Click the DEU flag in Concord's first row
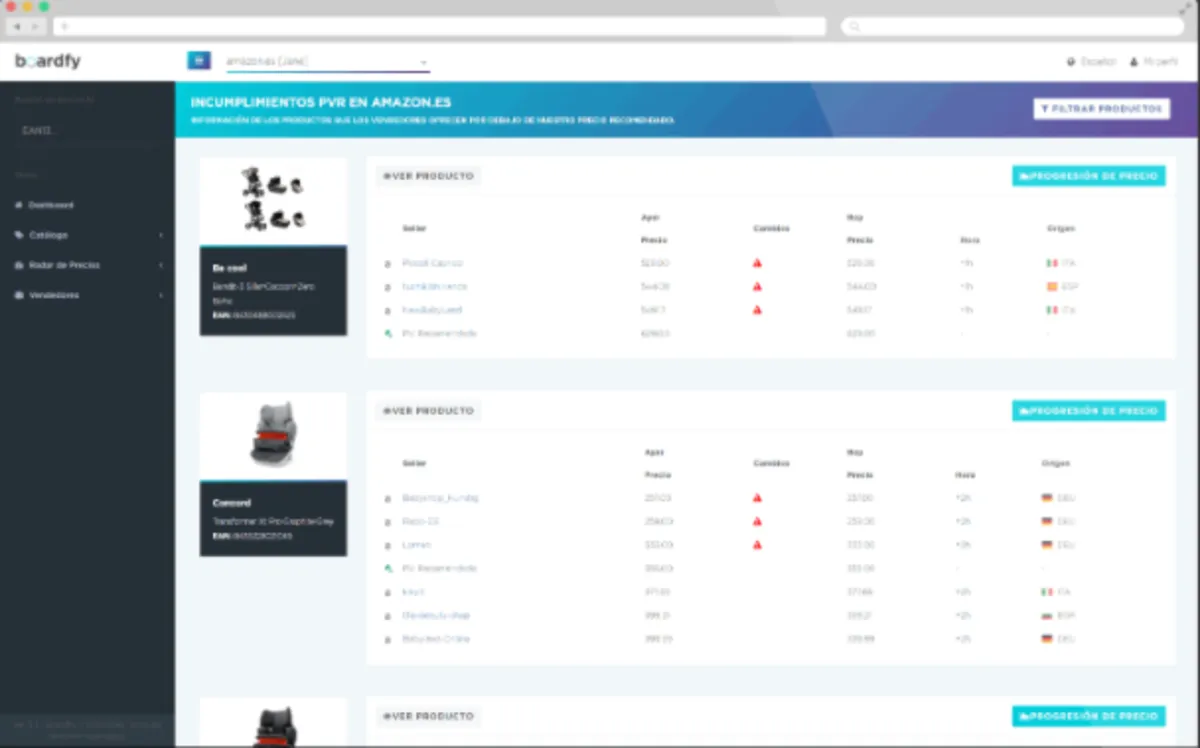Viewport: 1200px width, 748px height. (1047, 498)
